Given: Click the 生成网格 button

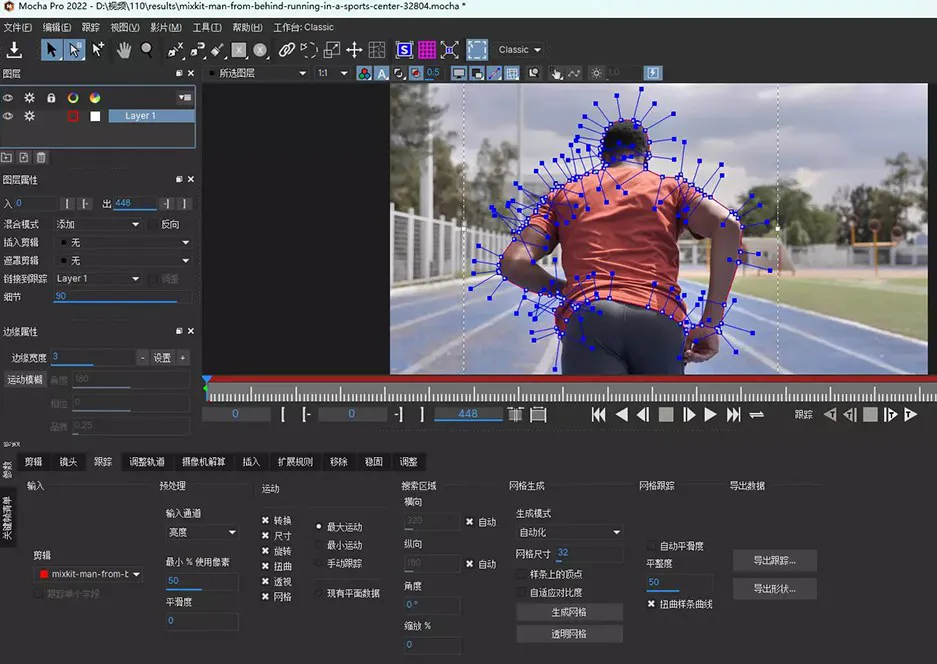Looking at the screenshot, I should point(569,611).
